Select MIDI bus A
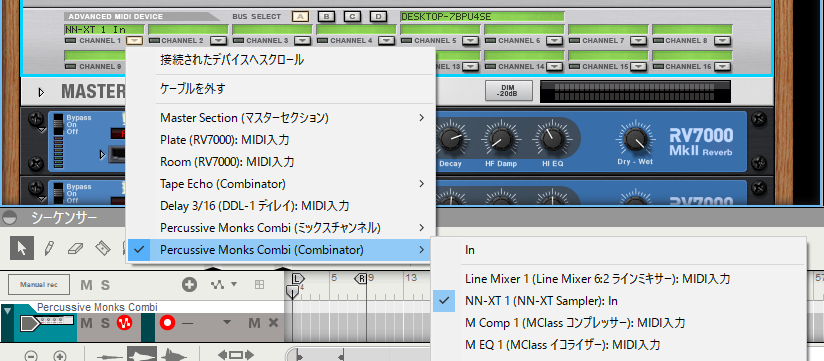 [x=301, y=16]
